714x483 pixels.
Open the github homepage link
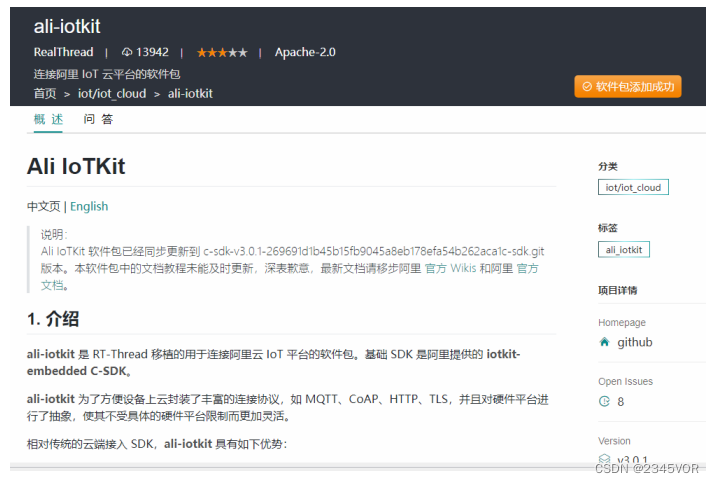(635, 342)
